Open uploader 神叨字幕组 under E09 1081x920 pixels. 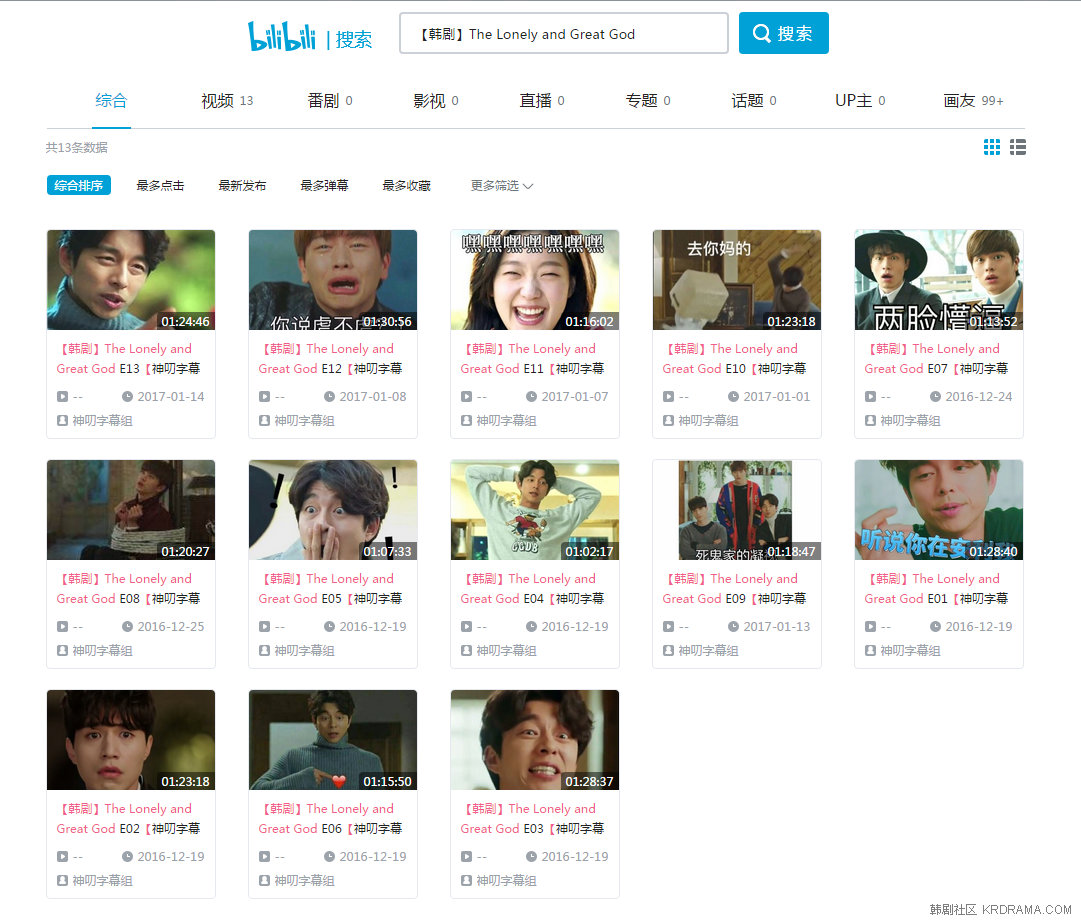708,650
